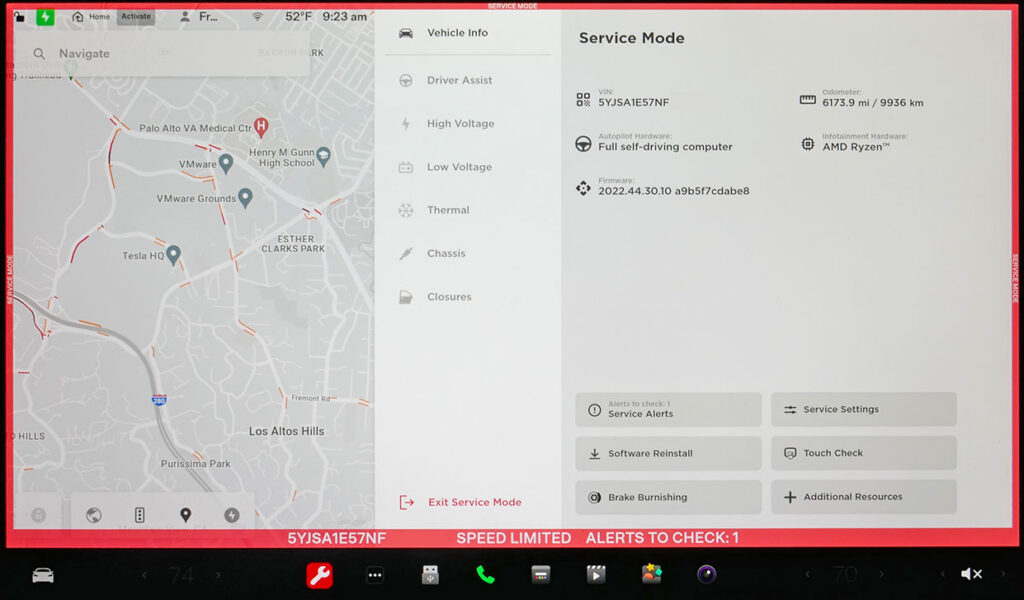Open the Toybox icon
The width and height of the screenshot is (1024, 600).
651,574
